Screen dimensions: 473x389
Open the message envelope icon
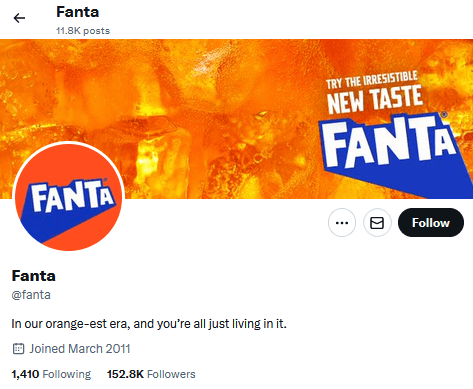377,223
